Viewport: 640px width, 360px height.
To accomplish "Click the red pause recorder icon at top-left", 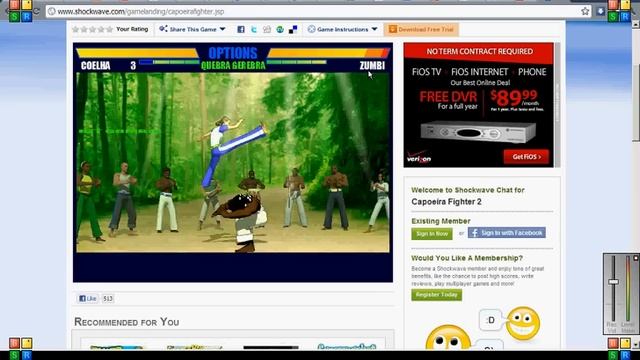I will [x=14, y=4].
